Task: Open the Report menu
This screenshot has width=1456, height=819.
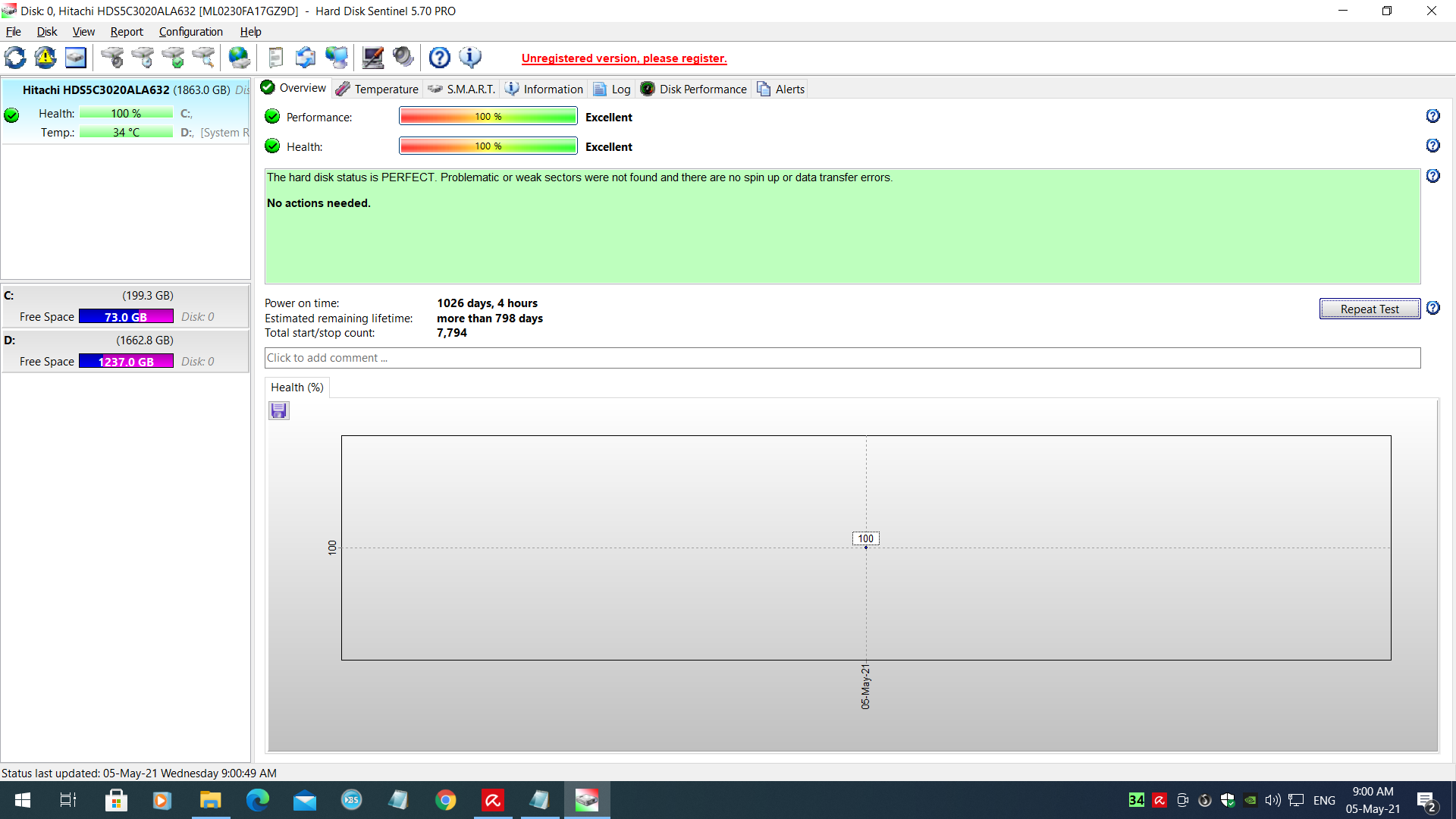Action: [x=126, y=32]
